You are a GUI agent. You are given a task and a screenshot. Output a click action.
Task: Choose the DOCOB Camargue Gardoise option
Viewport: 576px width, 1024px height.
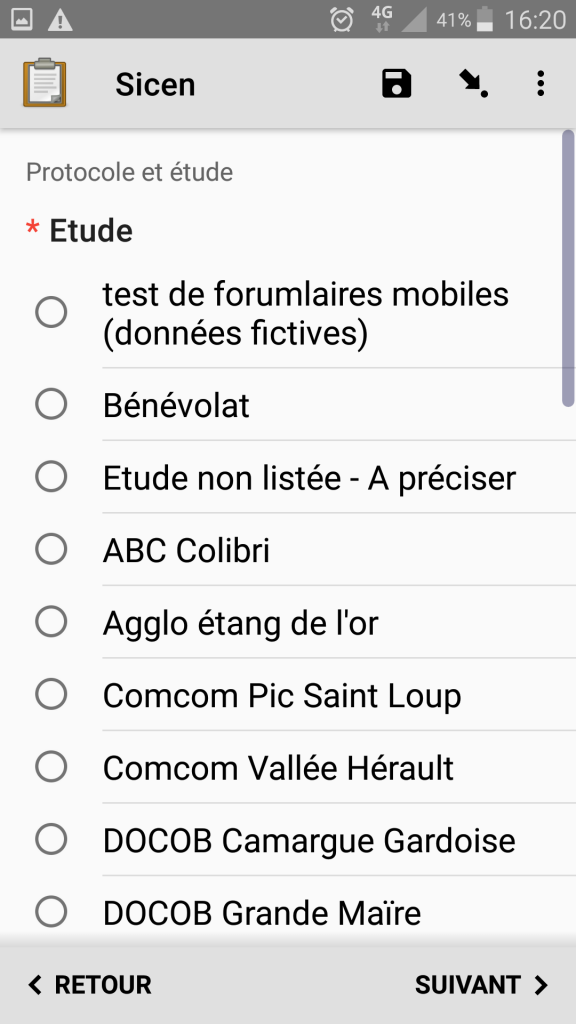point(288,839)
